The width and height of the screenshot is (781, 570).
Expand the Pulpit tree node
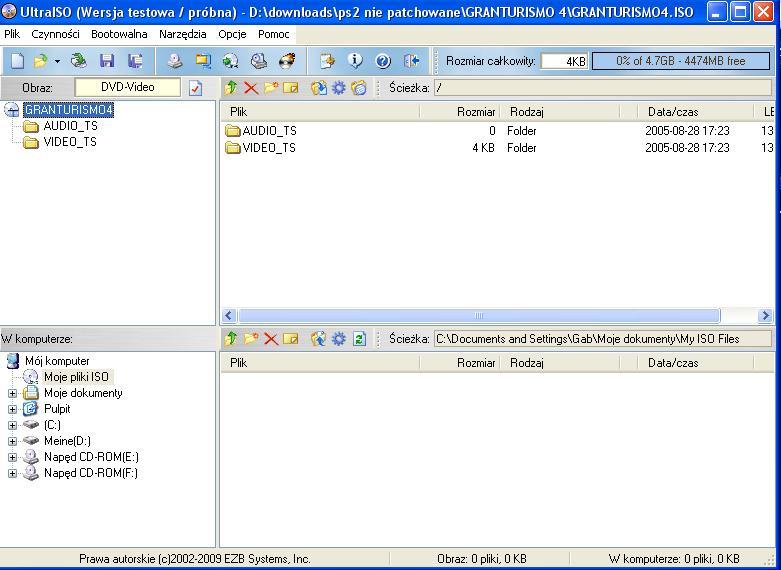pos(12,410)
